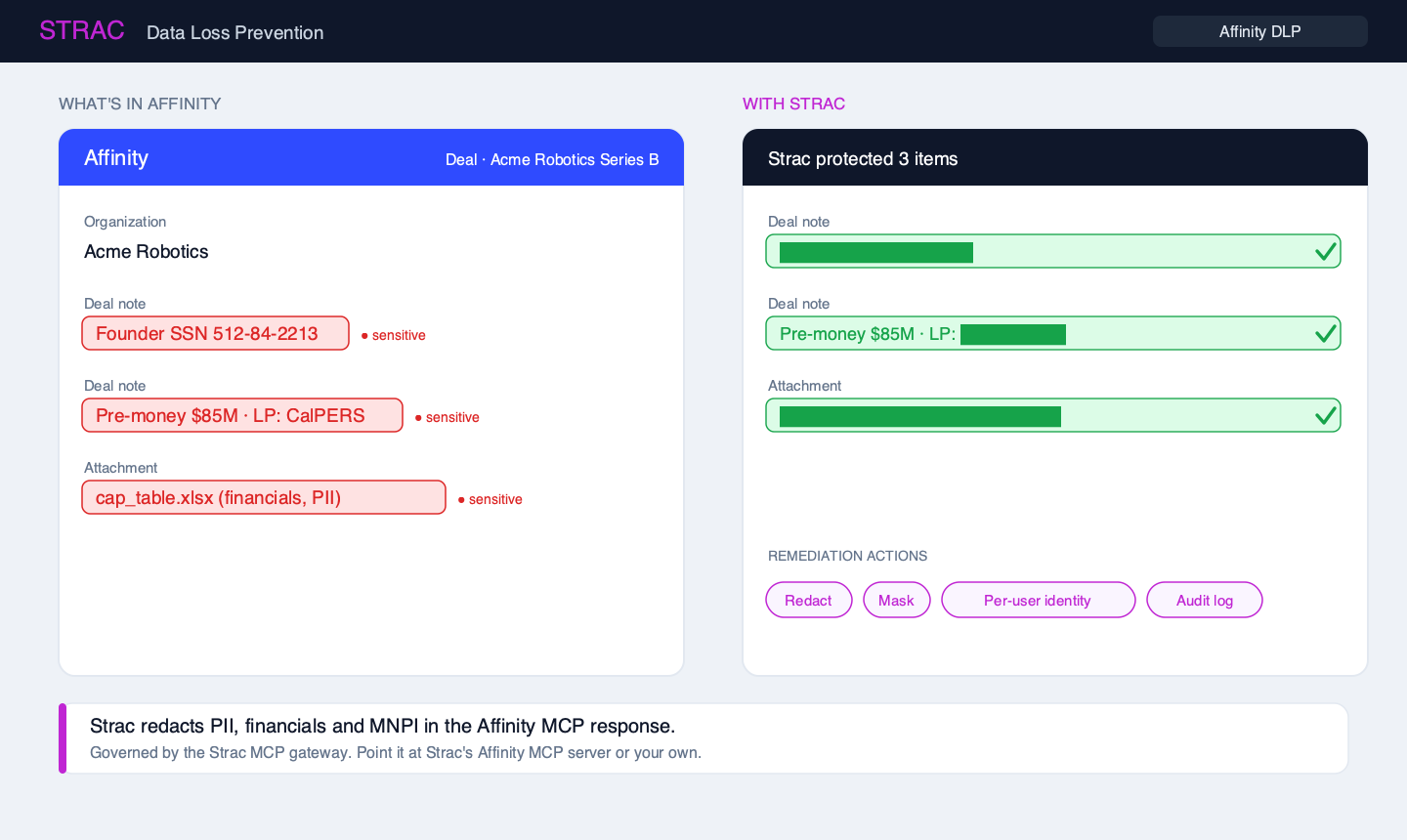Screen dimensions: 1407x840
Task: Choose the Per-user identity action
Action: 1039,600
